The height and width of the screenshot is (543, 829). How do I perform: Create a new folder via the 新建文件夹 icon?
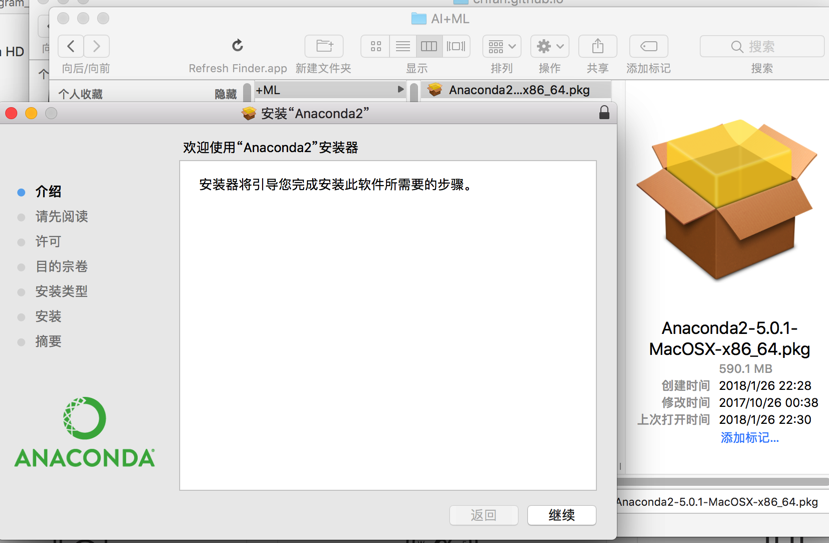tap(324, 47)
